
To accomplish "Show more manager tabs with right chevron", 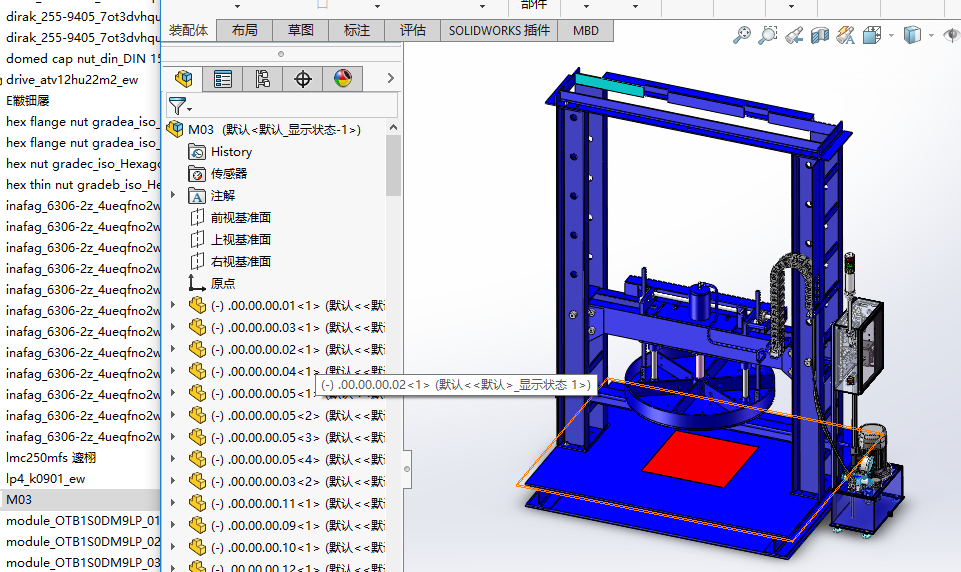I will [x=390, y=79].
